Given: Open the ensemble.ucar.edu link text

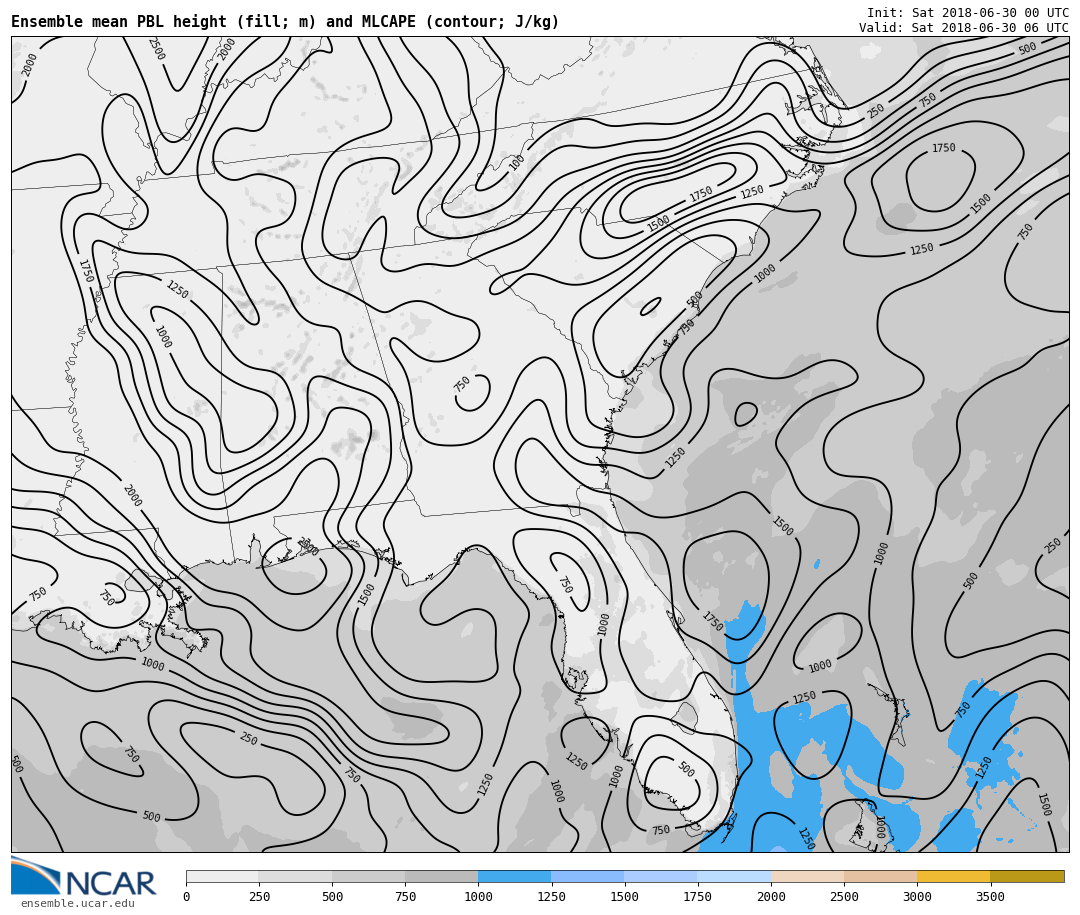Looking at the screenshot, I should [78, 903].
